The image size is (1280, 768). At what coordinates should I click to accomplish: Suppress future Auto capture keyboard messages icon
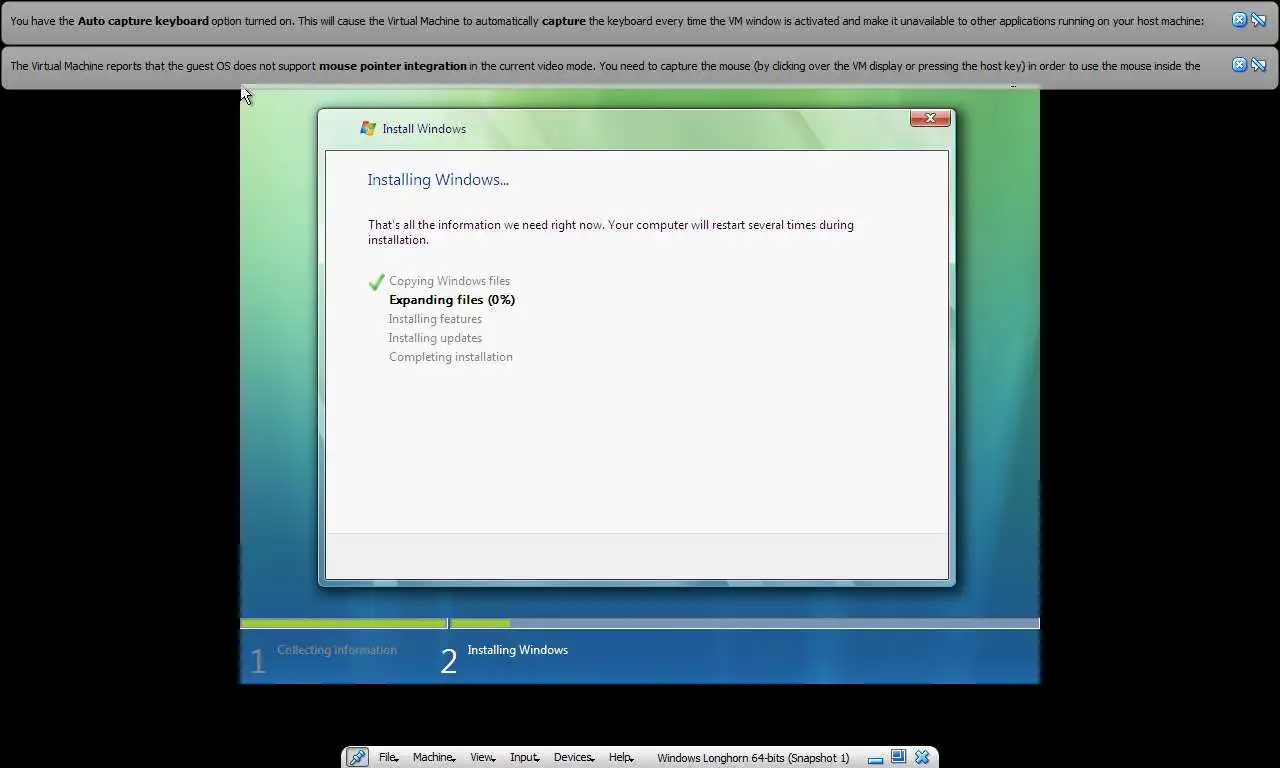[x=1258, y=20]
